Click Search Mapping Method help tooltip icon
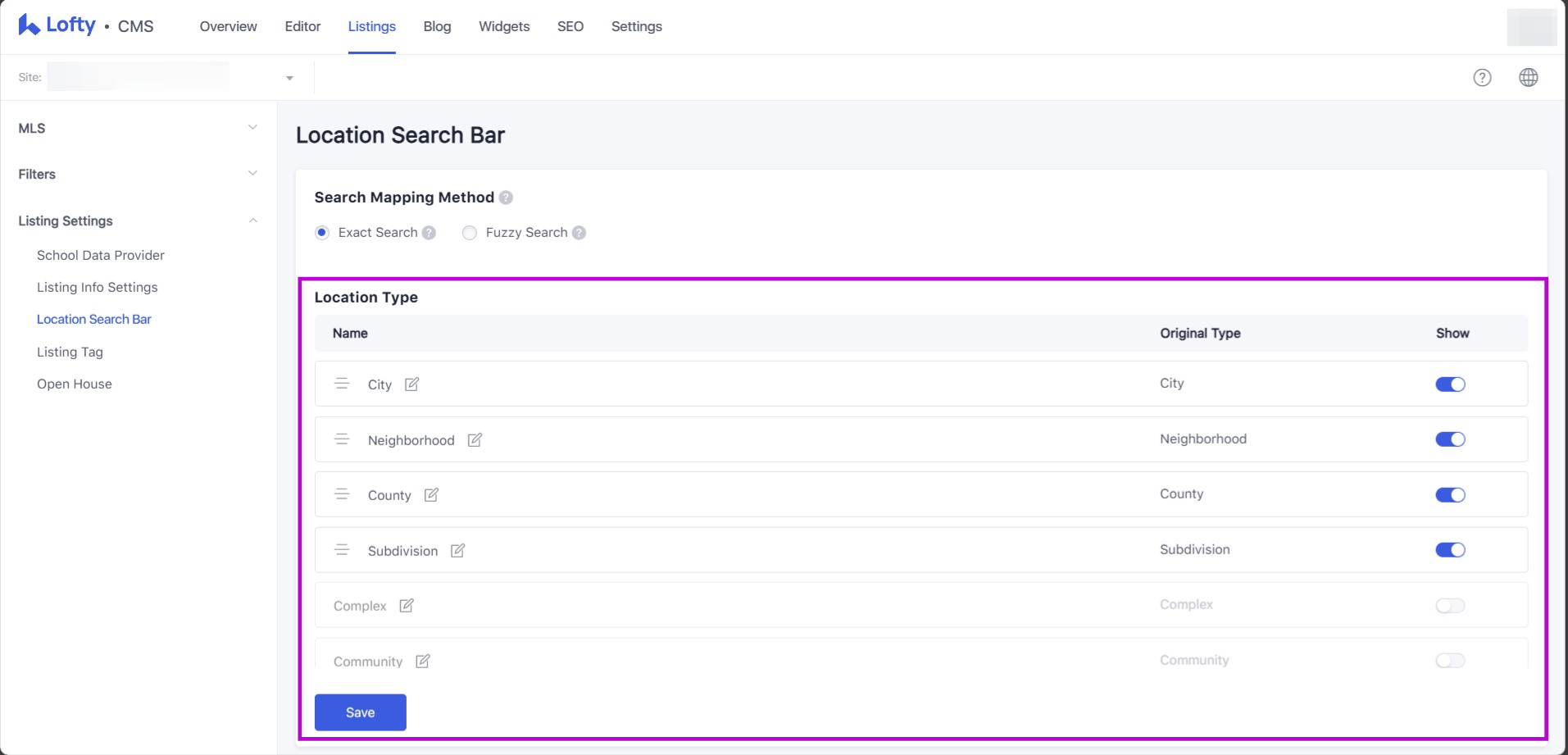The image size is (1568, 755). pyautogui.click(x=506, y=198)
